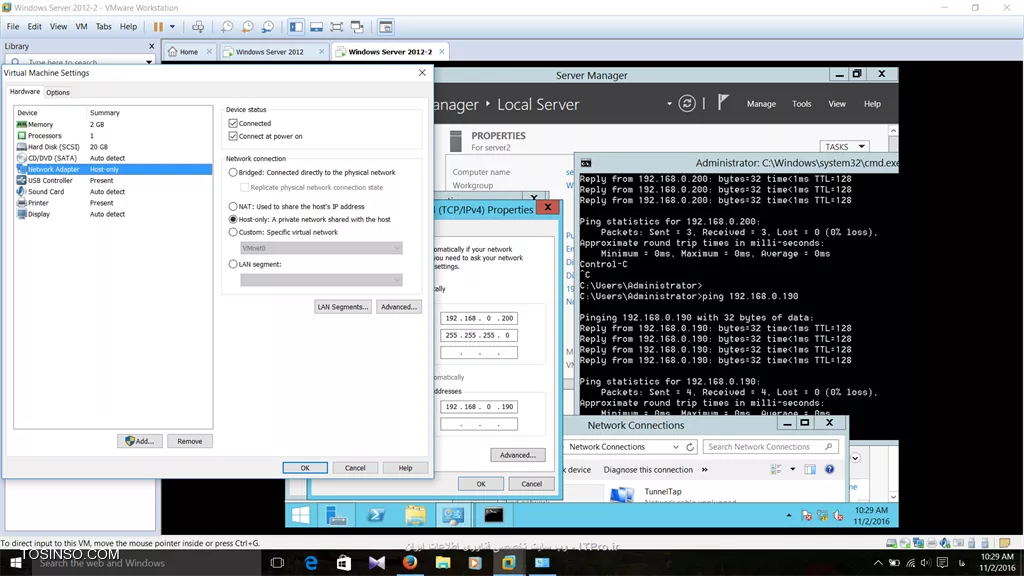Click the Server Manager refresh icon
Screen dimensions: 1024x576
[686, 103]
